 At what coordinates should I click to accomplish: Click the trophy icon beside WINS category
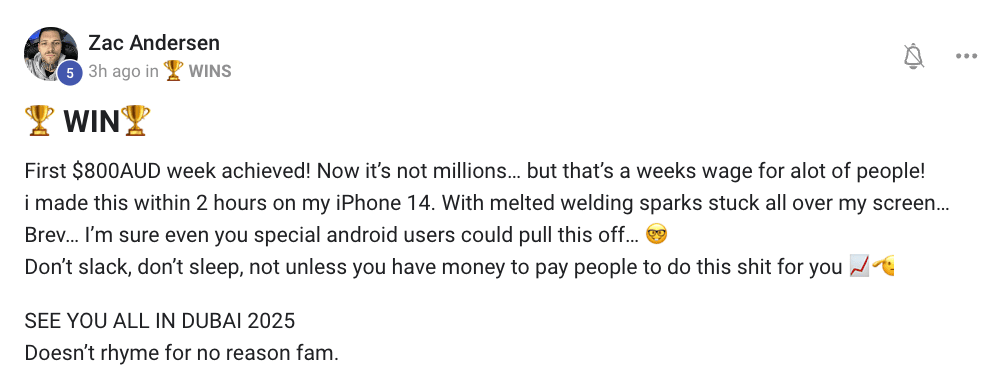click(x=173, y=70)
